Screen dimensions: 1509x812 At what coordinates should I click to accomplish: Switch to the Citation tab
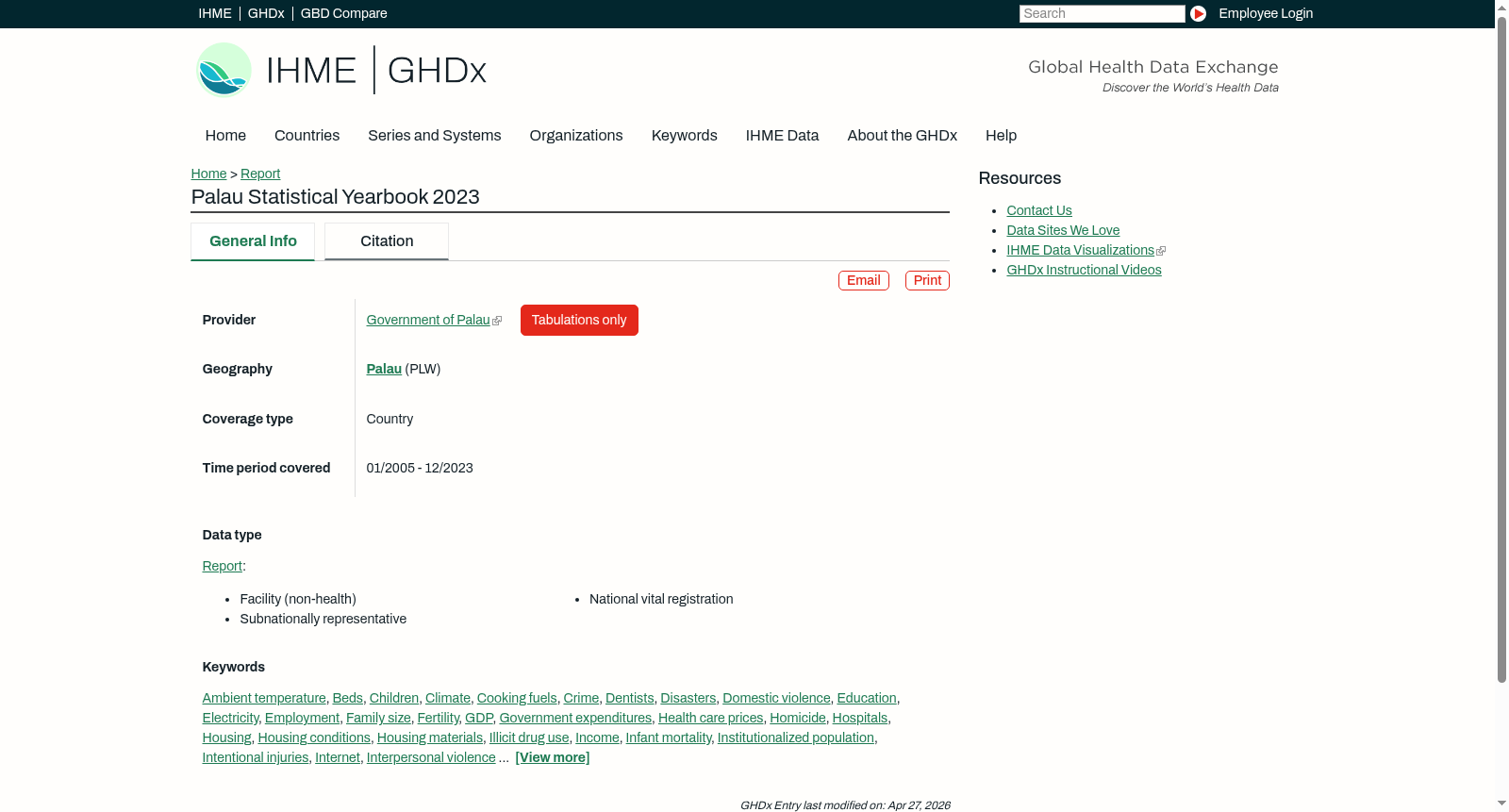tap(387, 241)
